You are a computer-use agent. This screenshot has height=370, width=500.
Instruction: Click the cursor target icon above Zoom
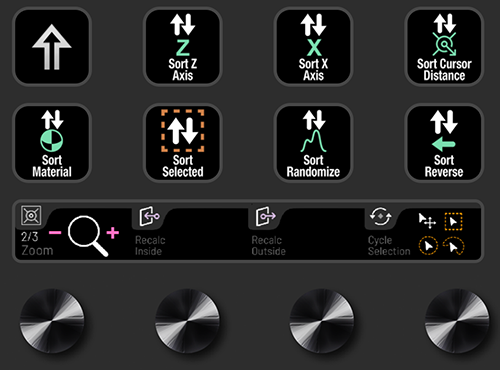[31, 215]
